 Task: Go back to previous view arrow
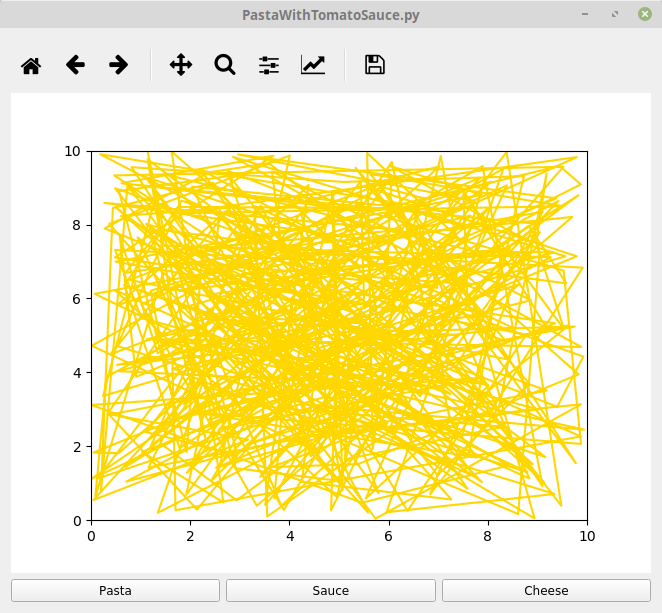click(75, 65)
